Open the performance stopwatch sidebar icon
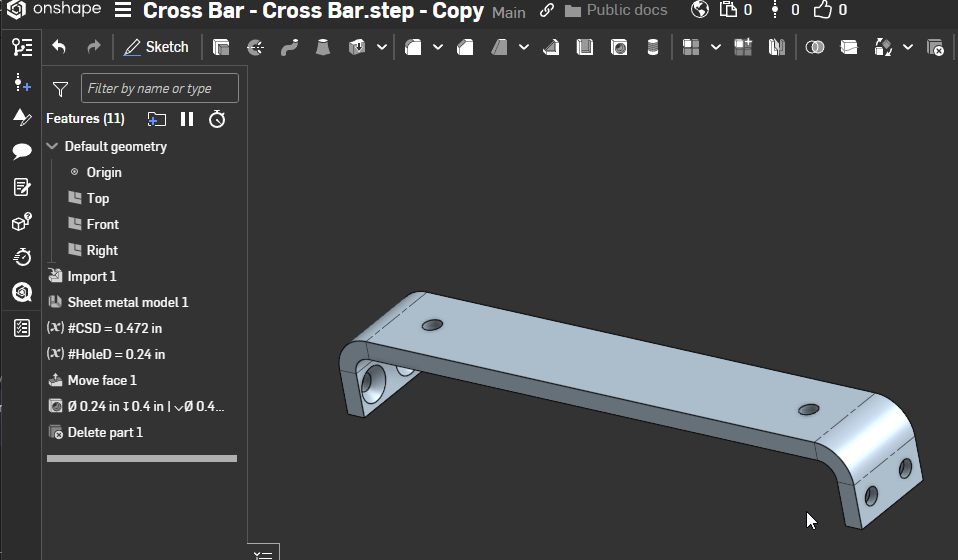Viewport: 958px width, 560px height. click(22, 256)
